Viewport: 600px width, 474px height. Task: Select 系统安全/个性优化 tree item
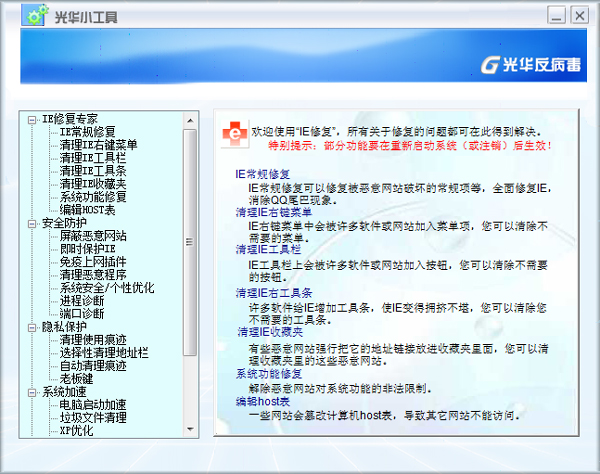tap(107, 288)
